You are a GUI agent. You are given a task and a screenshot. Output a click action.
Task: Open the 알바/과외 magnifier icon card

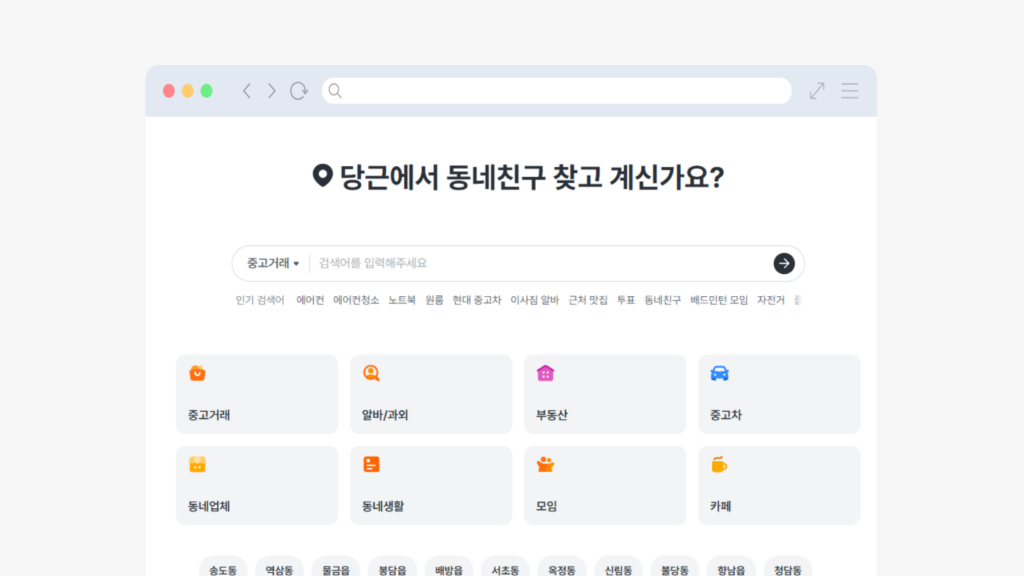(x=431, y=394)
